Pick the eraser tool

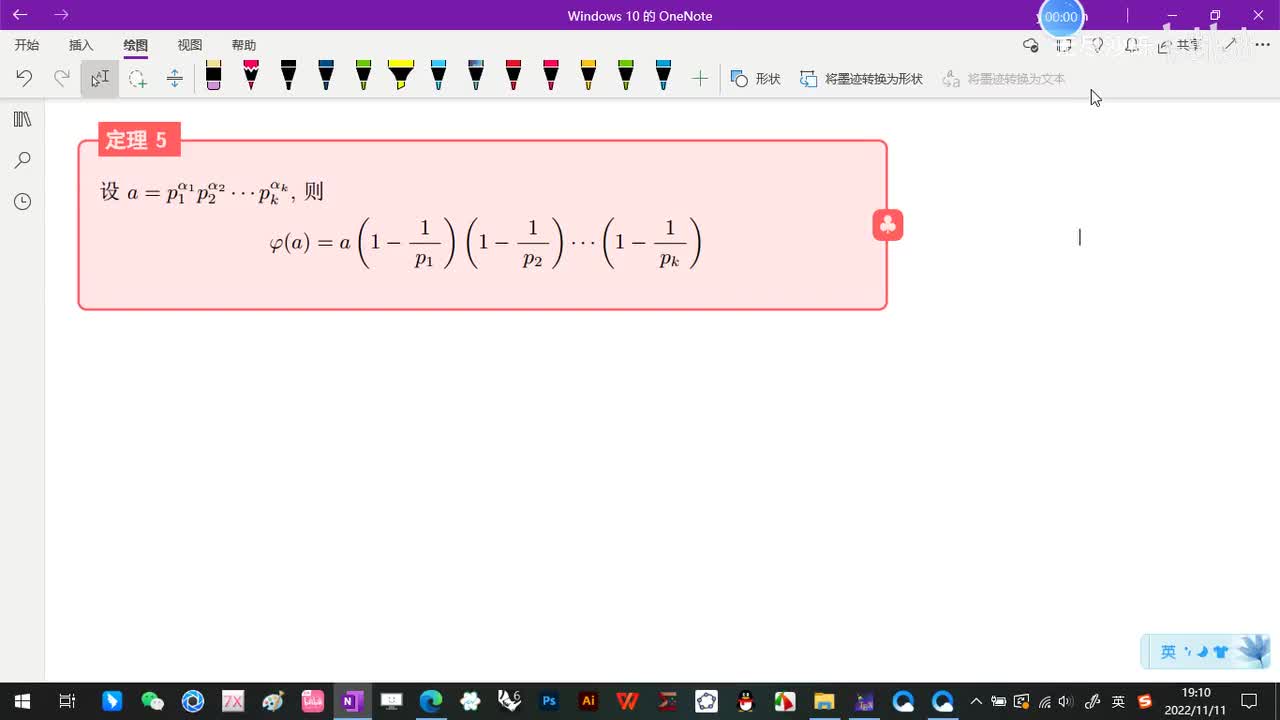pos(213,76)
